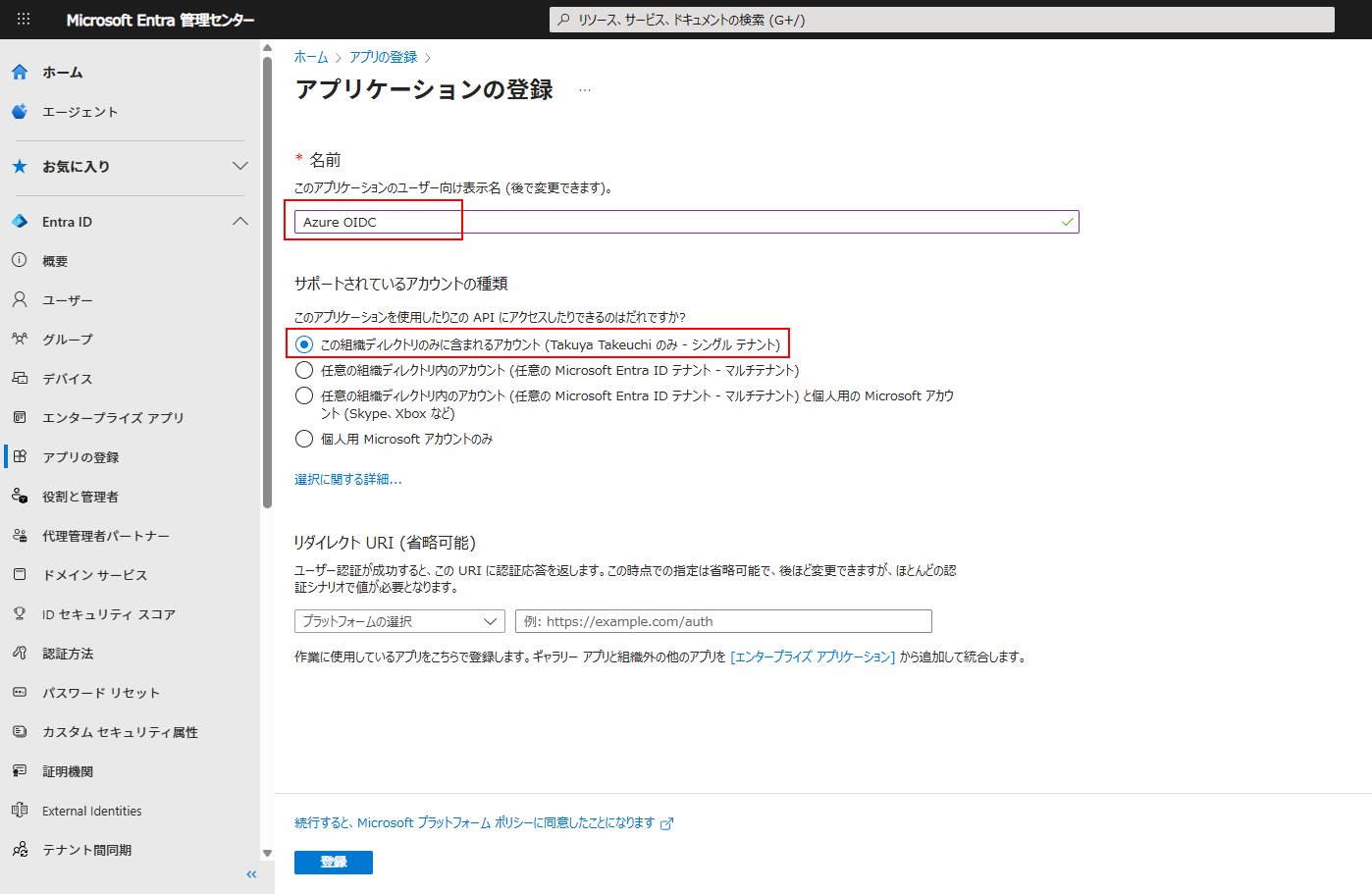Image resolution: width=1372 pixels, height=894 pixels.
Task: Click the アプリの登録 grid icon
Action: click(x=20, y=456)
